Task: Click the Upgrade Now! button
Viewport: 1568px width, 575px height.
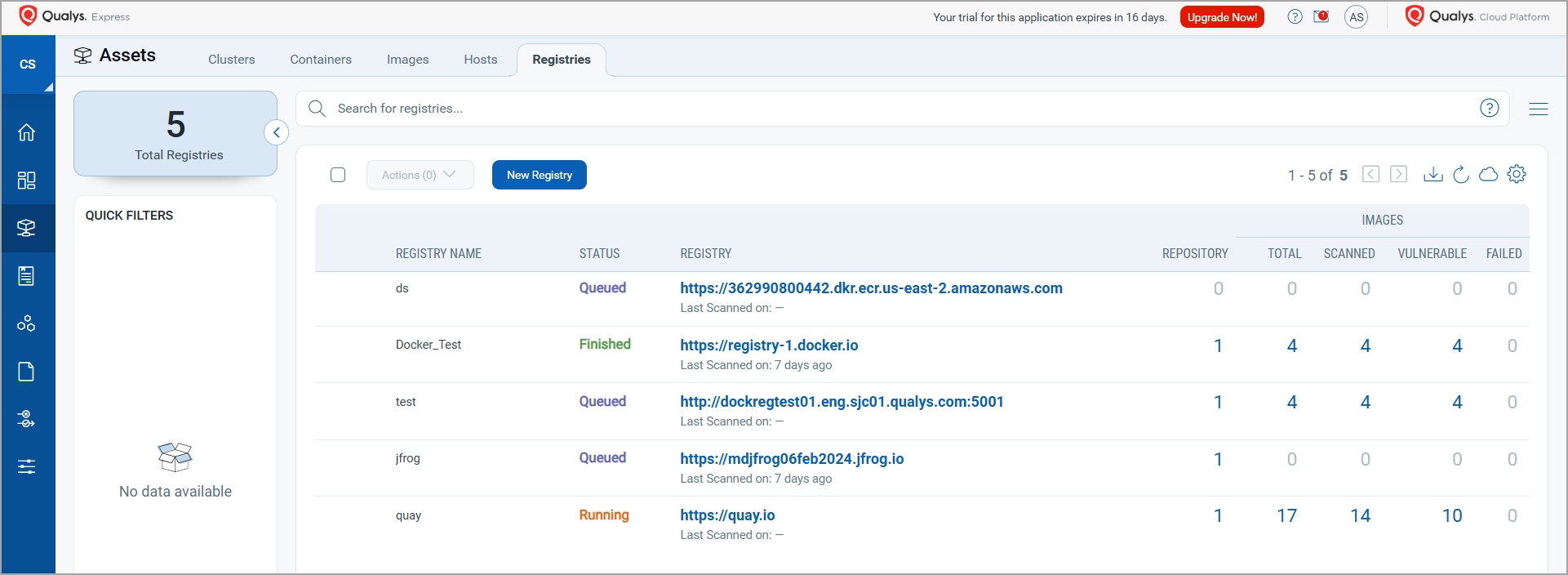Action: click(1222, 17)
